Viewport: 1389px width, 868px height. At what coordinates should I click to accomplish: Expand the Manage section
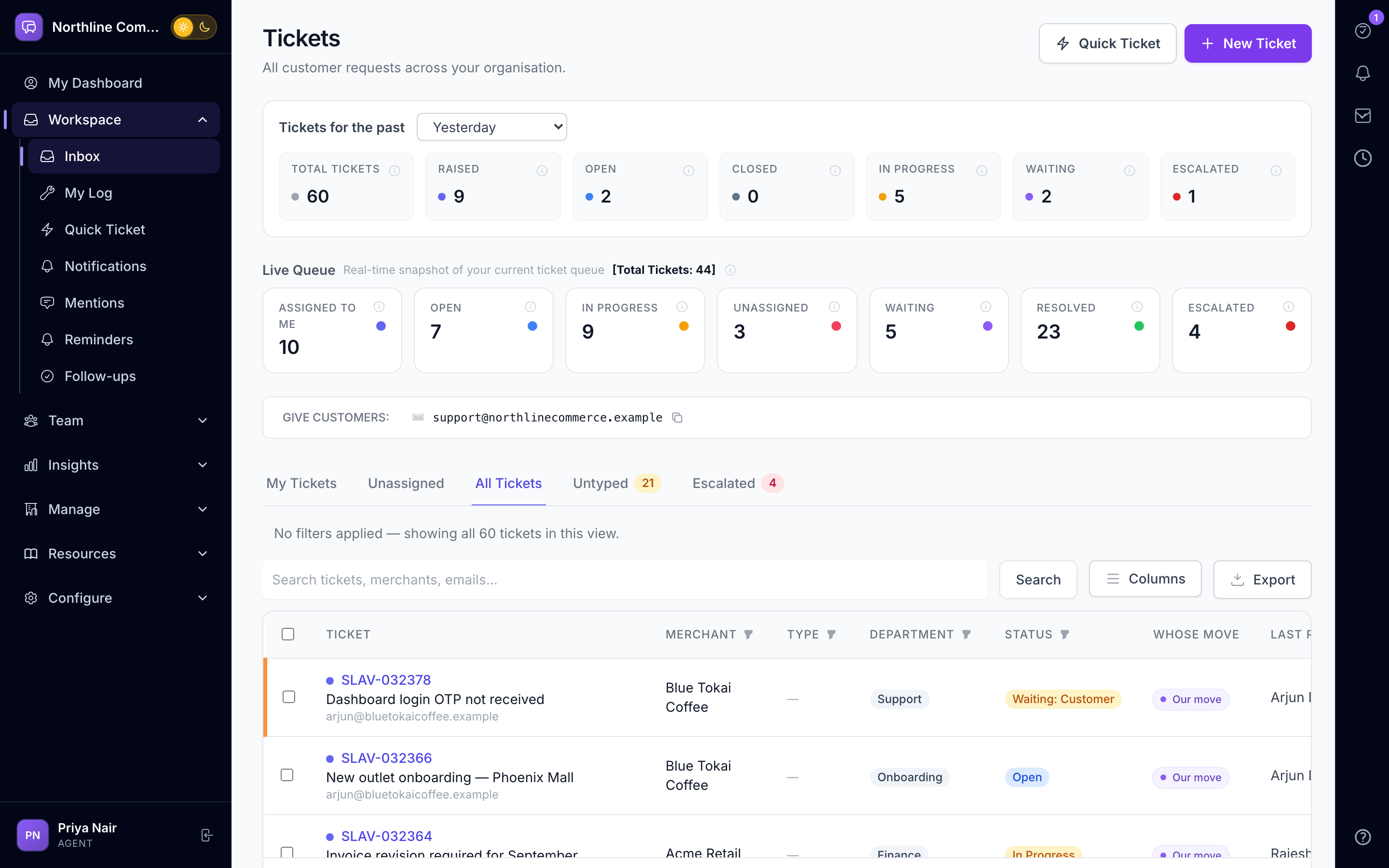click(115, 509)
